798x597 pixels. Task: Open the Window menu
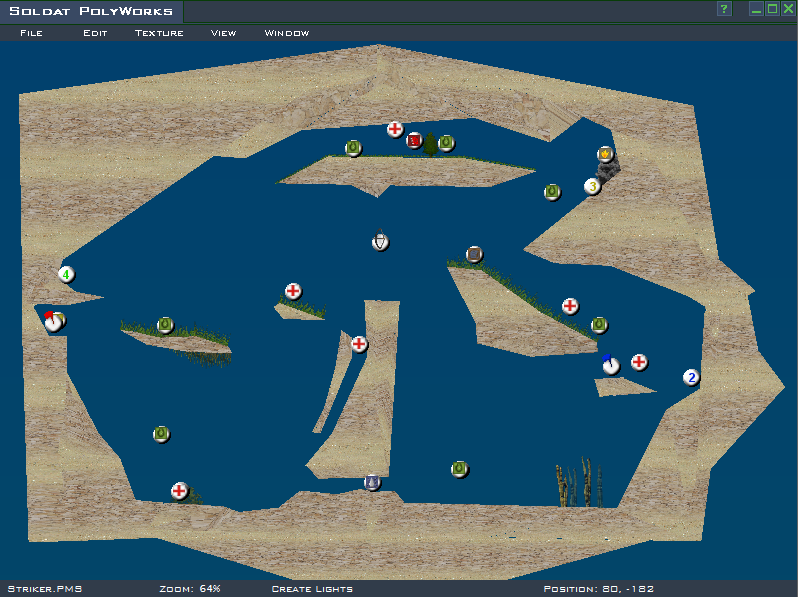coord(287,33)
